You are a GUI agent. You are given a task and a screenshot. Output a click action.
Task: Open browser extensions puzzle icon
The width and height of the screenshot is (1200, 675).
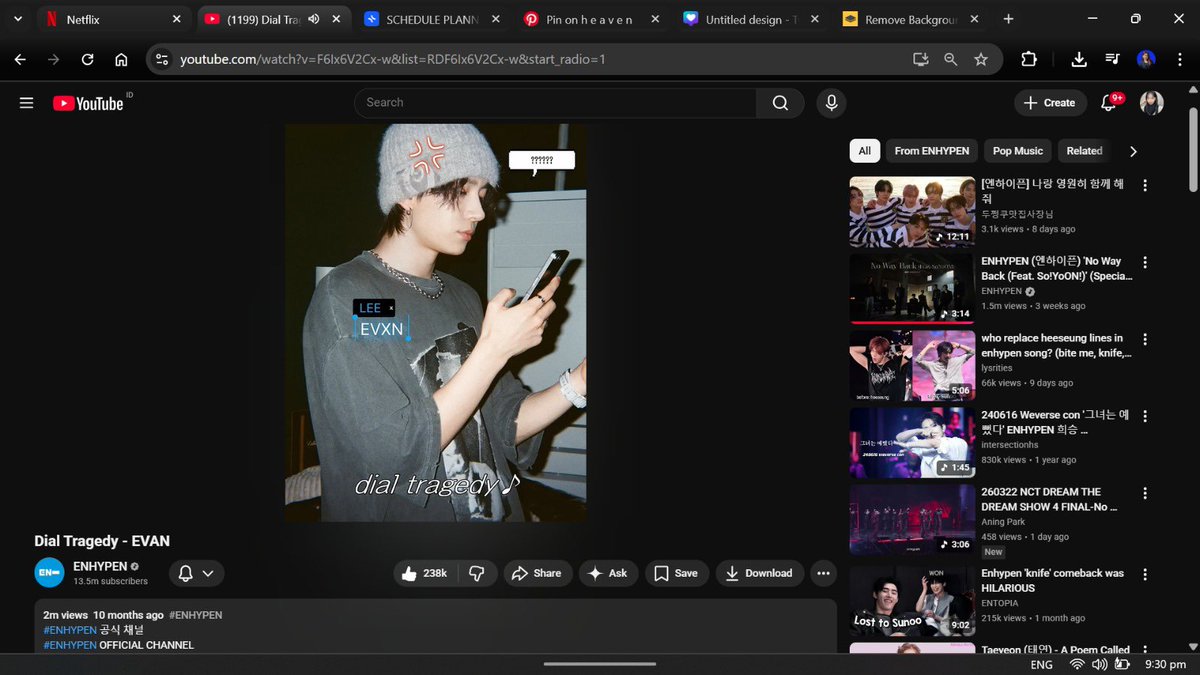[x=1029, y=59]
